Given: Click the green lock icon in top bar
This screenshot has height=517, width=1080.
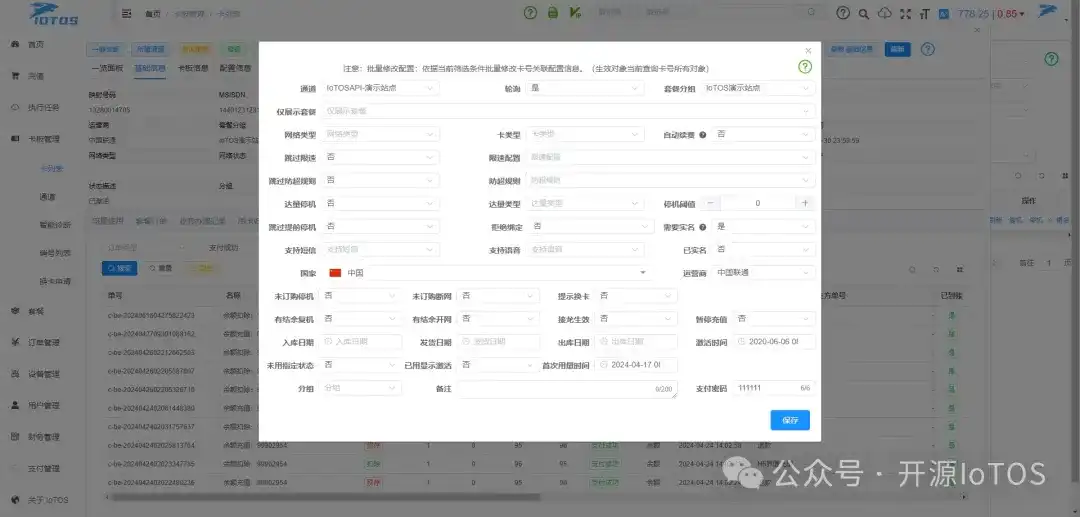Looking at the screenshot, I should (552, 12).
